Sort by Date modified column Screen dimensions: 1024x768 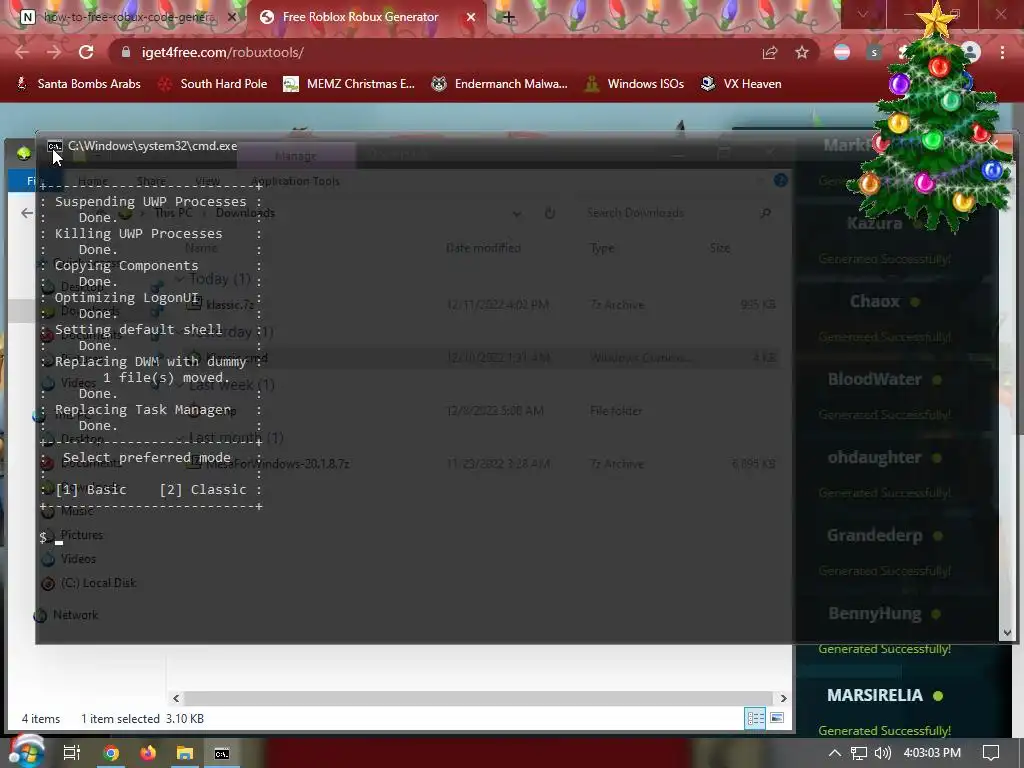(x=483, y=248)
